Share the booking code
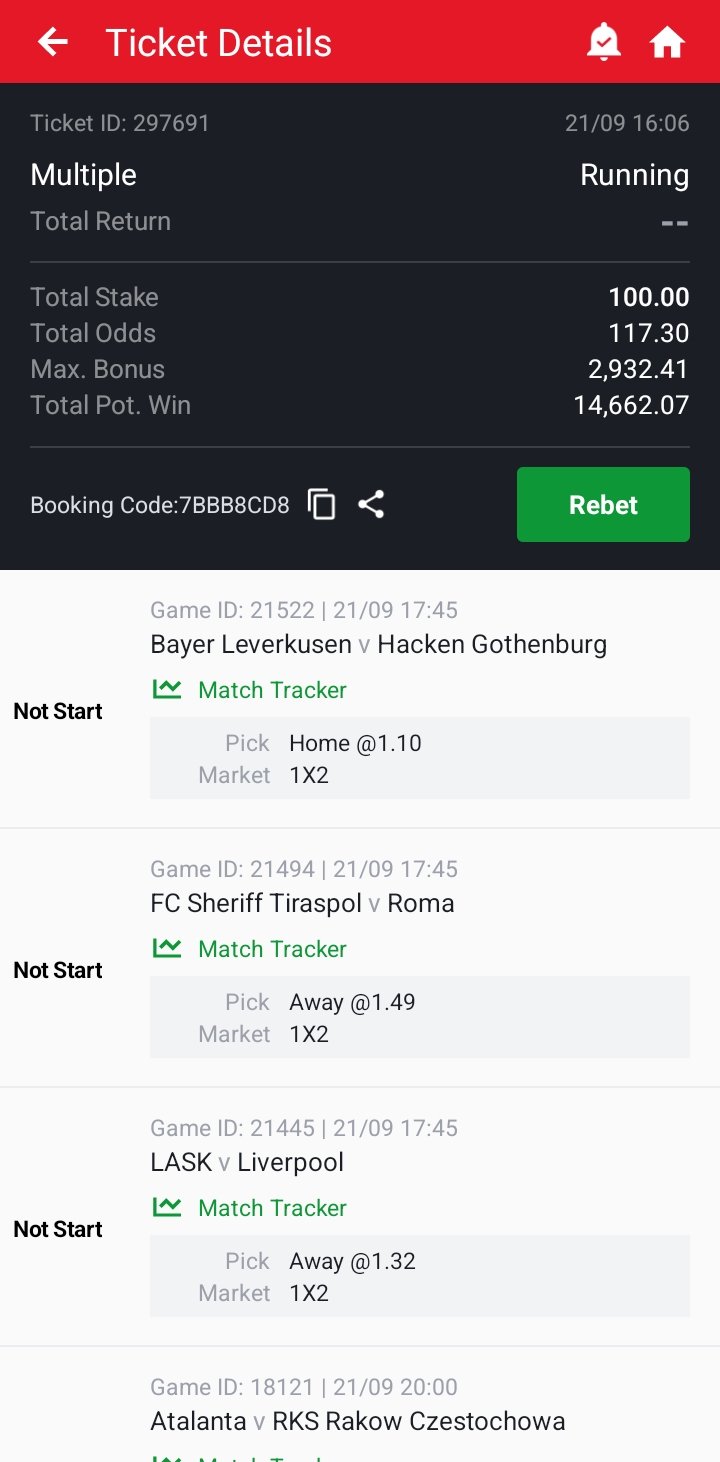The height and width of the screenshot is (1462, 720). [x=371, y=505]
